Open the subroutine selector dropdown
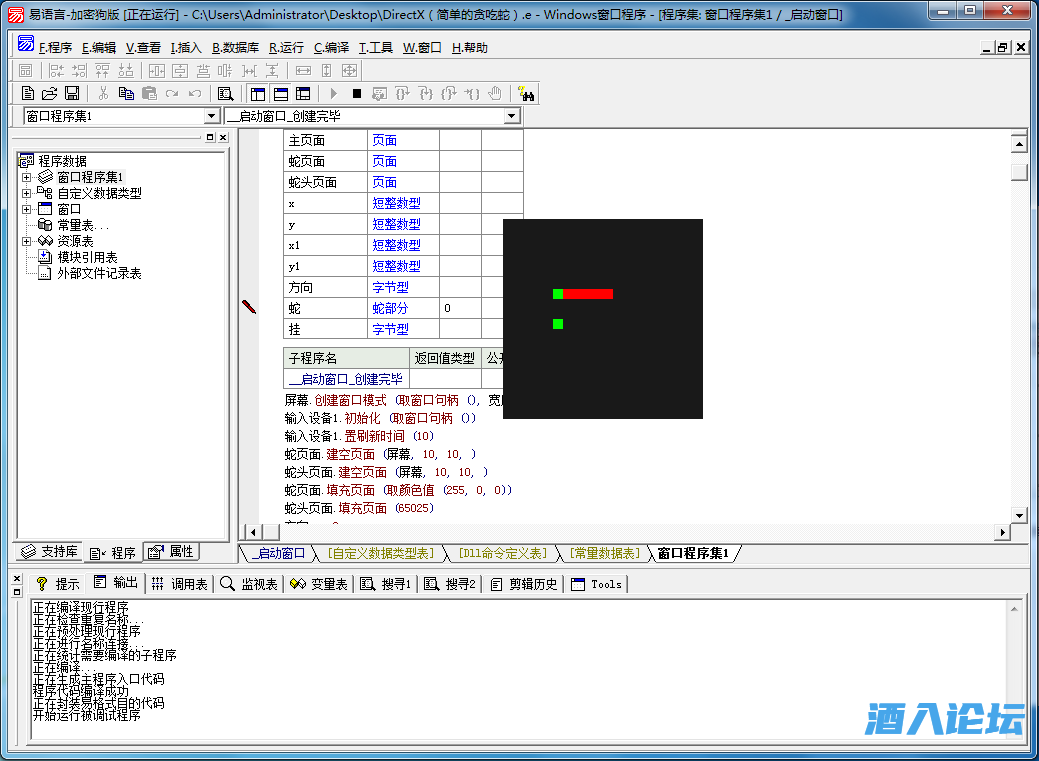Viewport: 1039px width, 761px height. [511, 115]
